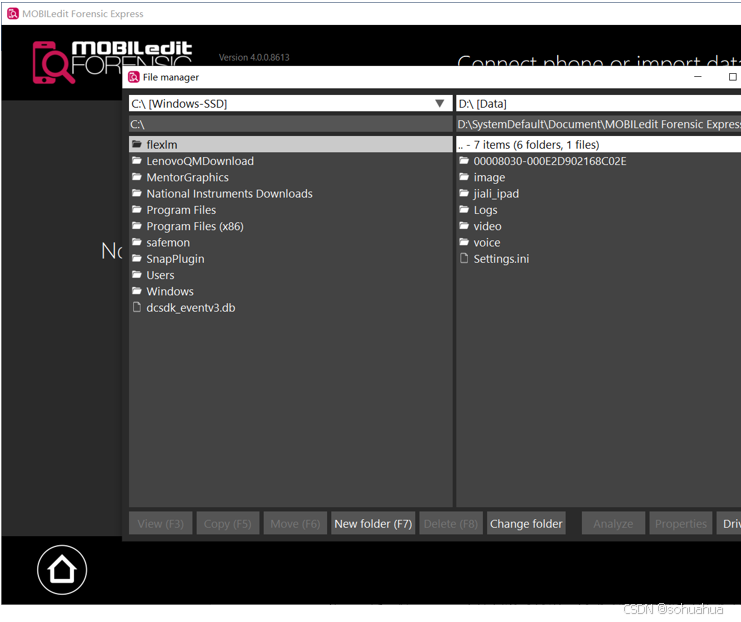Select the Logs folder icon
Viewport: 741px width, 622px height.
coord(464,209)
